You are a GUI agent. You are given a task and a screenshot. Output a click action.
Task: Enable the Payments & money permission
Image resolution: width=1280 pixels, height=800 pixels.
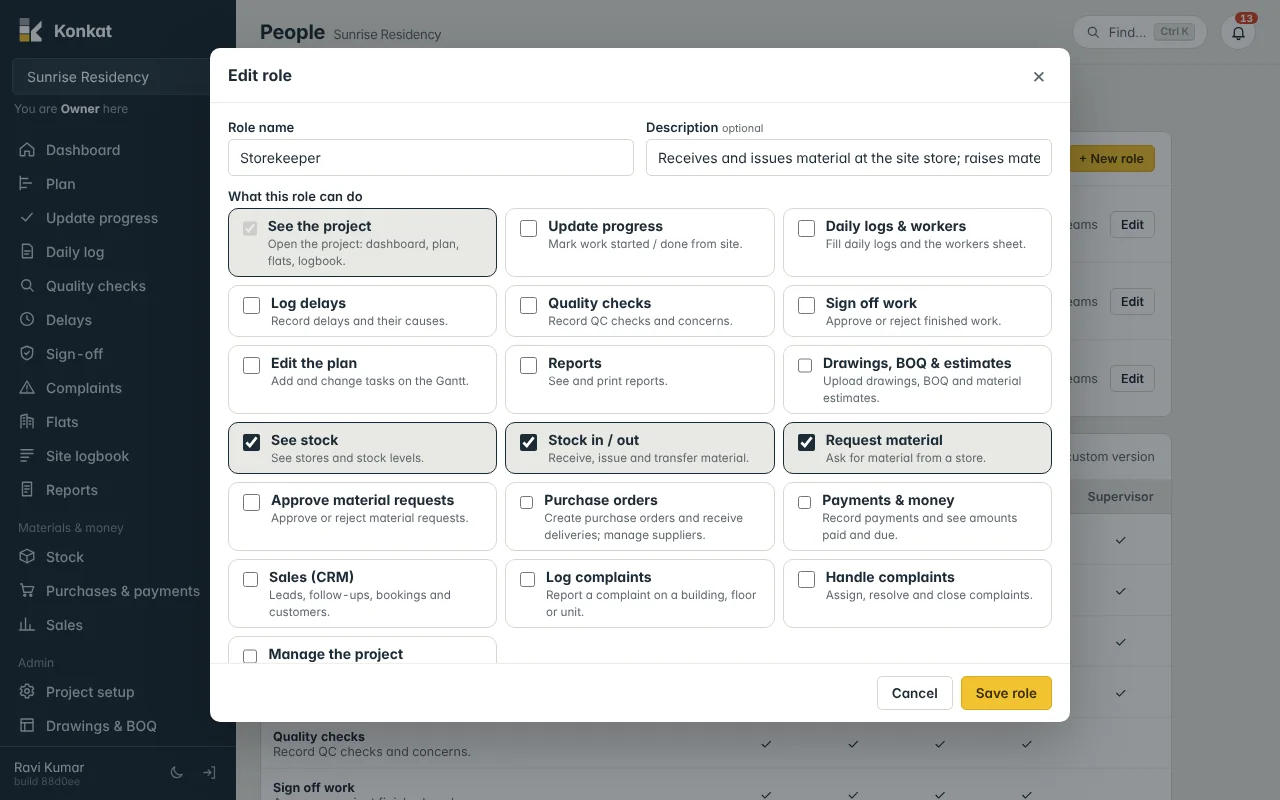tap(805, 503)
